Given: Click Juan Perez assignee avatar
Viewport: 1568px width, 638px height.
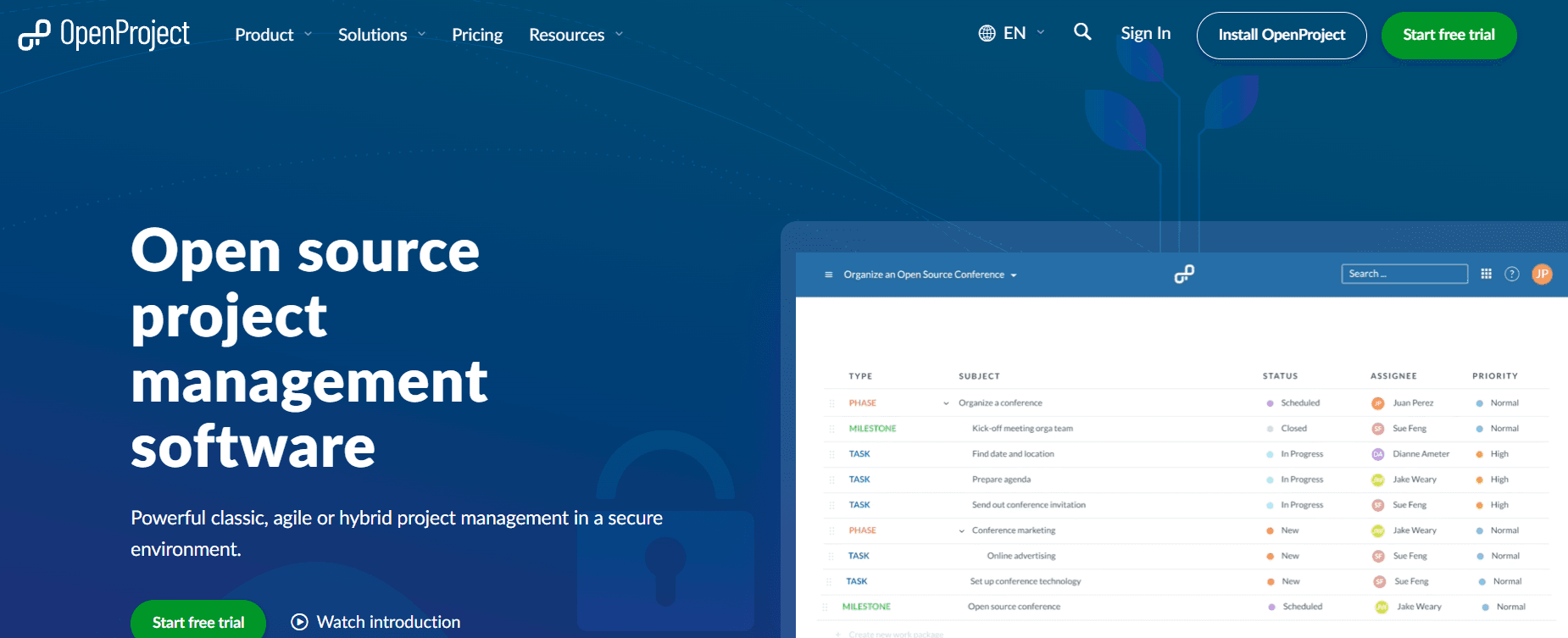Looking at the screenshot, I should [x=1378, y=403].
